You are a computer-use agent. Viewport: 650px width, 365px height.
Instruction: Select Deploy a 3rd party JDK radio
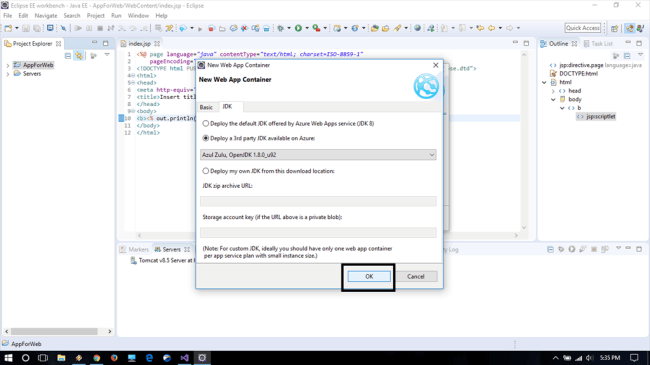coord(206,138)
